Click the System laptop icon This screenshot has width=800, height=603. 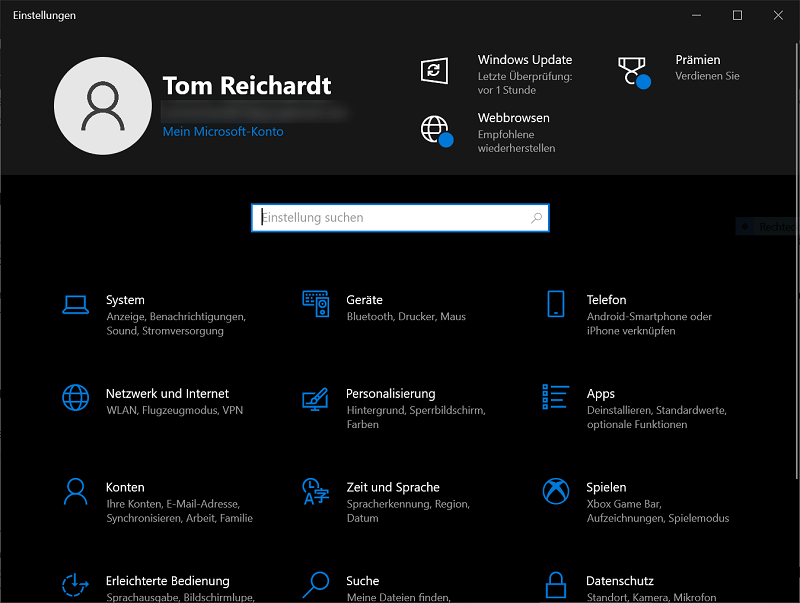point(76,305)
